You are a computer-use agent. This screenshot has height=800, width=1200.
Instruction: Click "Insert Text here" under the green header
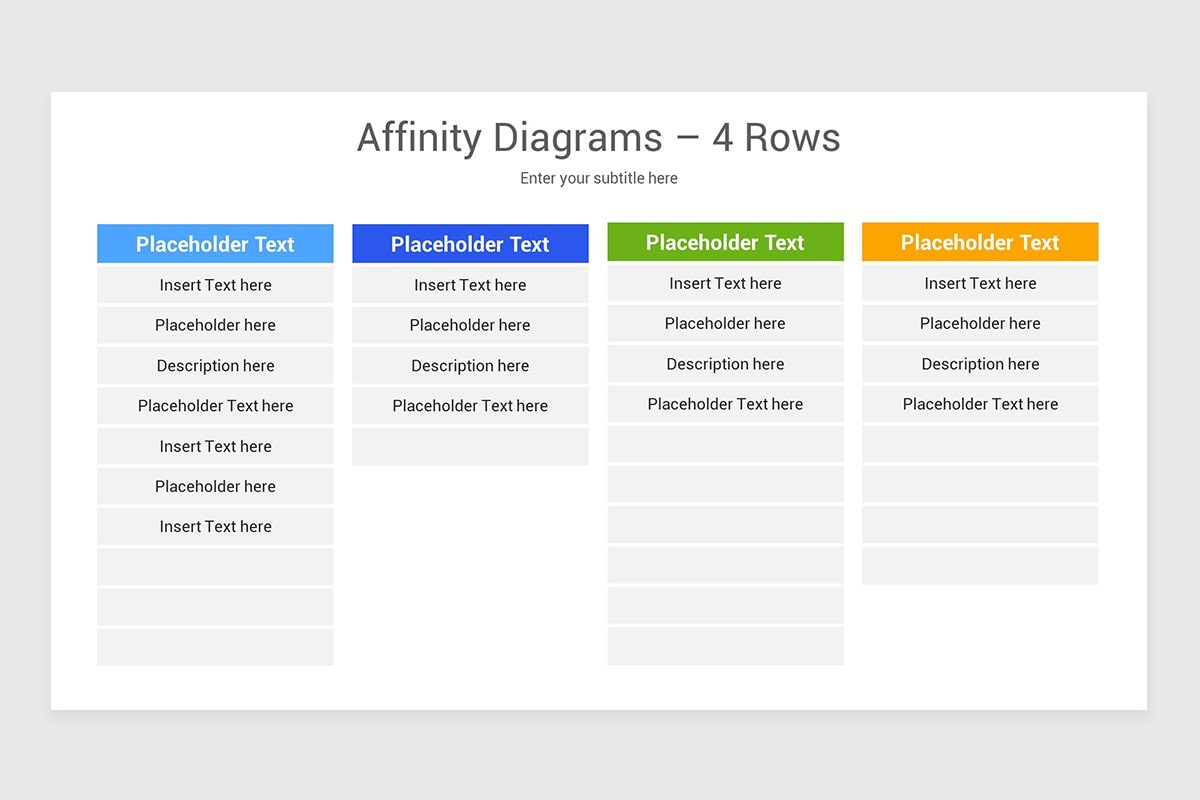click(725, 283)
